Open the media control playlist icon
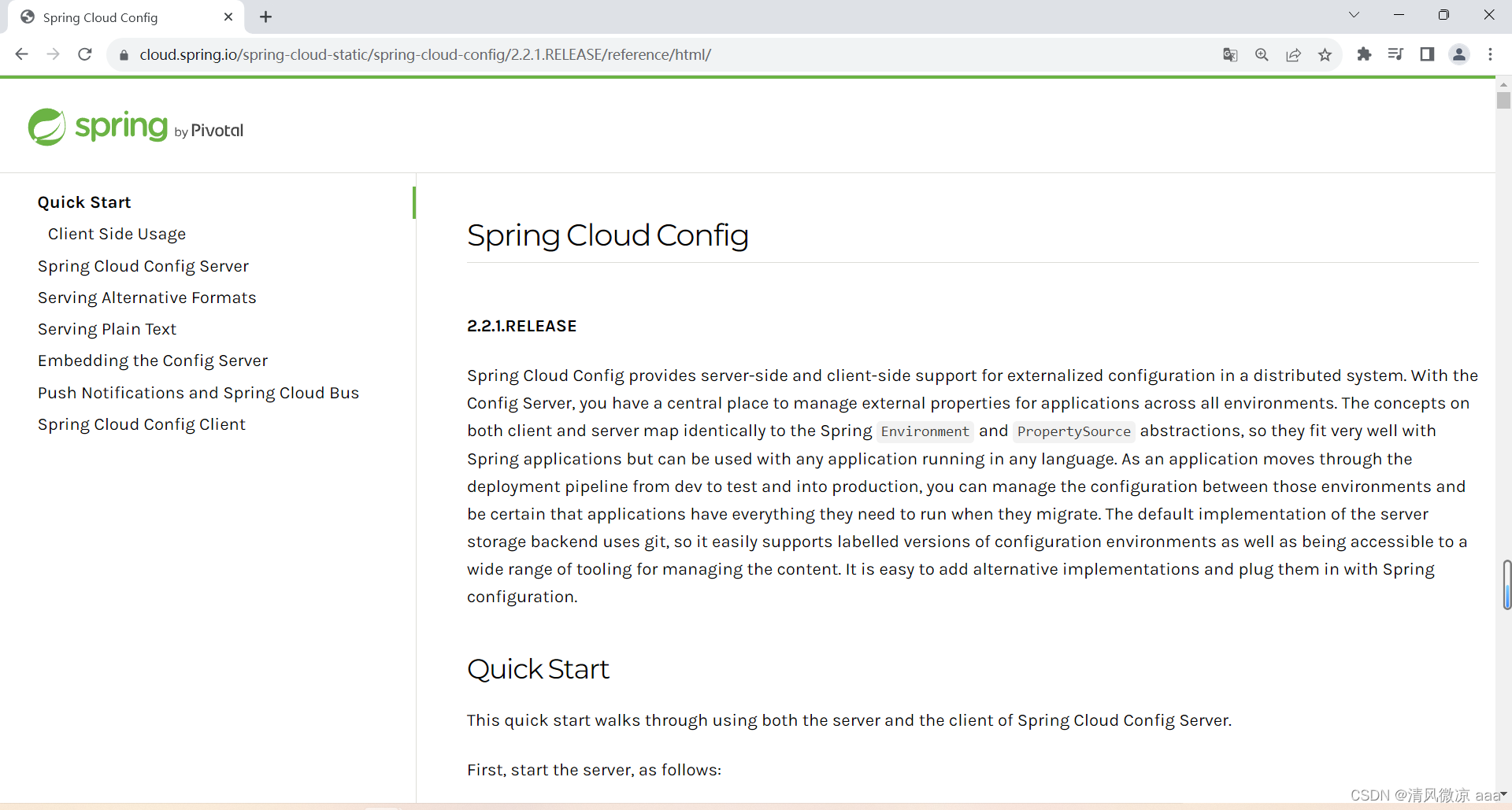Screen dimensions: 1512x810 tap(1395, 54)
